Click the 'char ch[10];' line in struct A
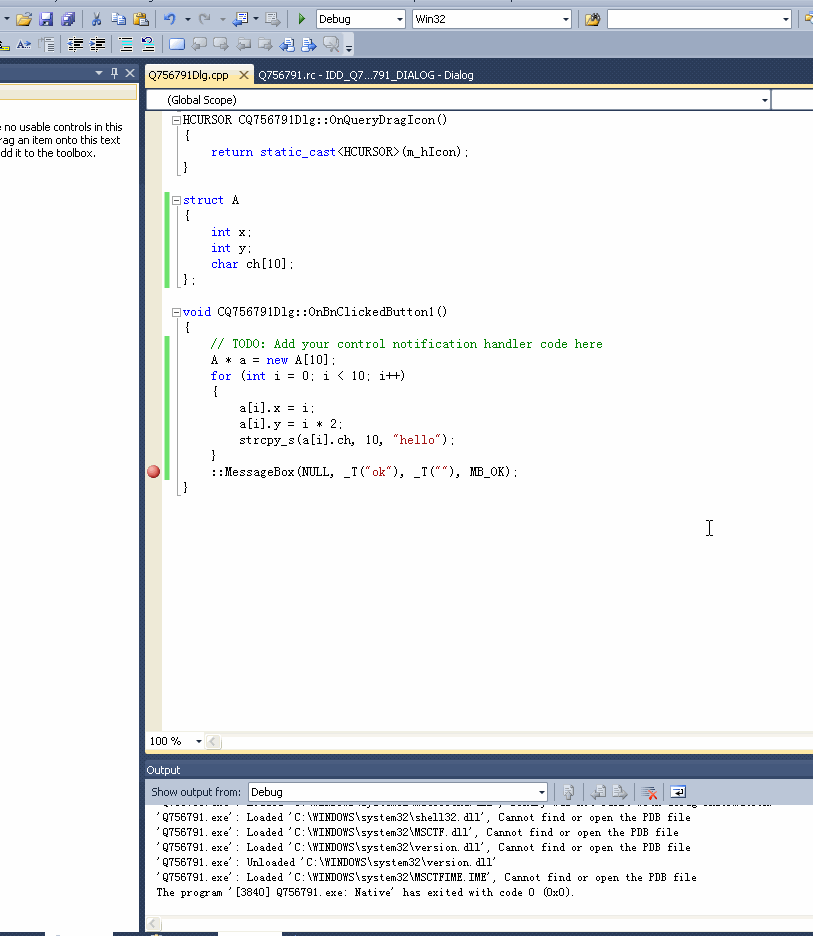 pos(252,264)
